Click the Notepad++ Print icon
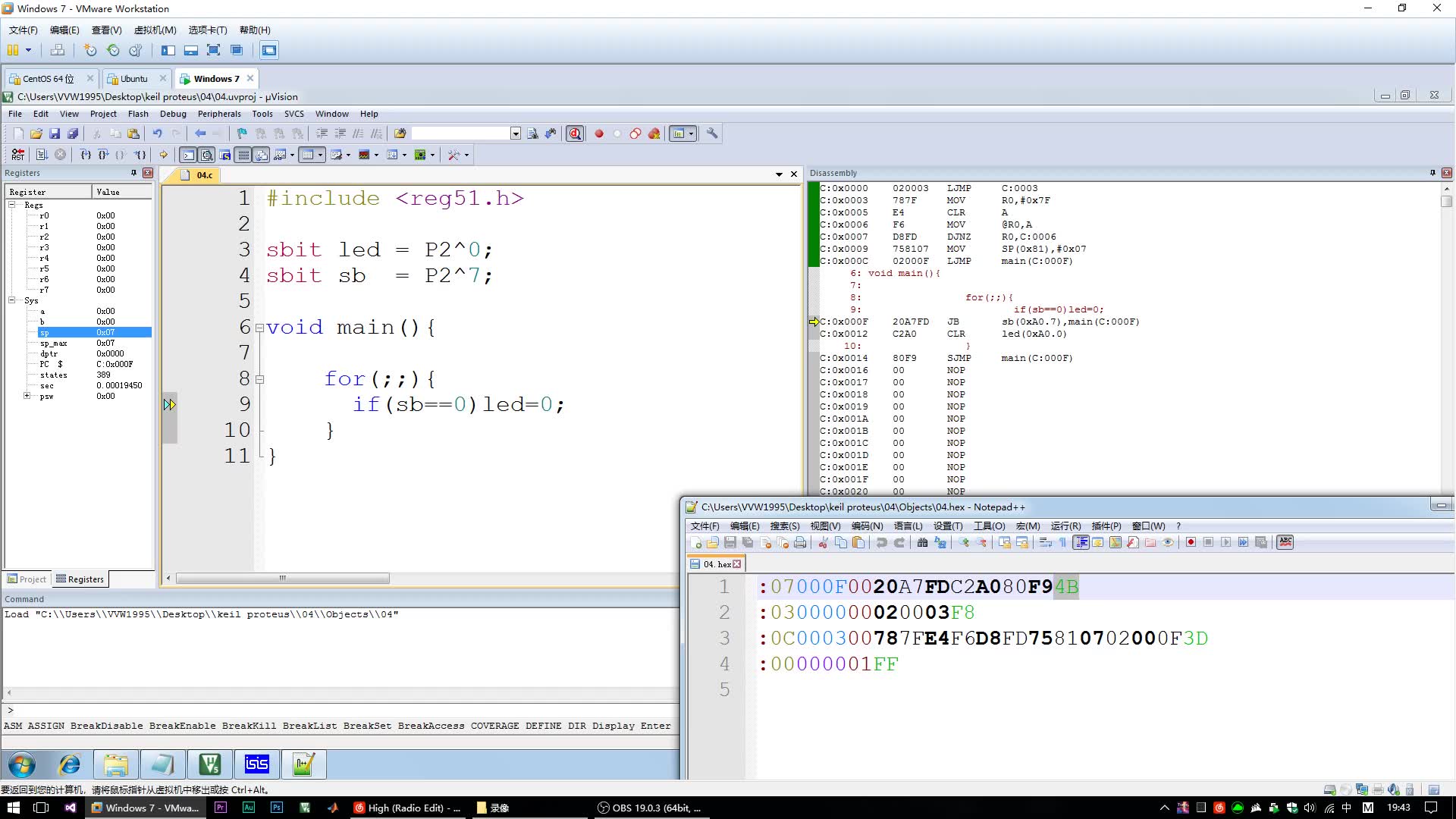1456x819 pixels. pos(800,542)
